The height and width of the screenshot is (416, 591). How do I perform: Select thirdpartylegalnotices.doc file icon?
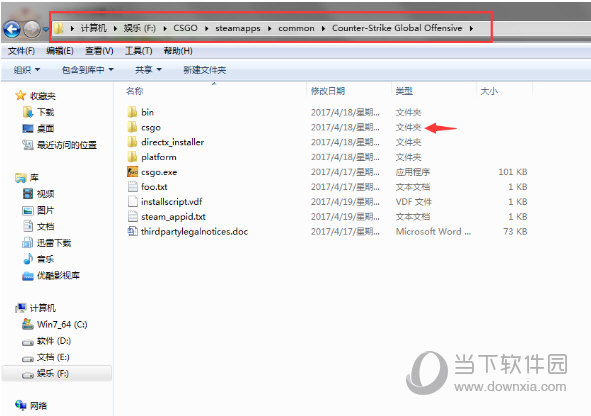[132, 231]
